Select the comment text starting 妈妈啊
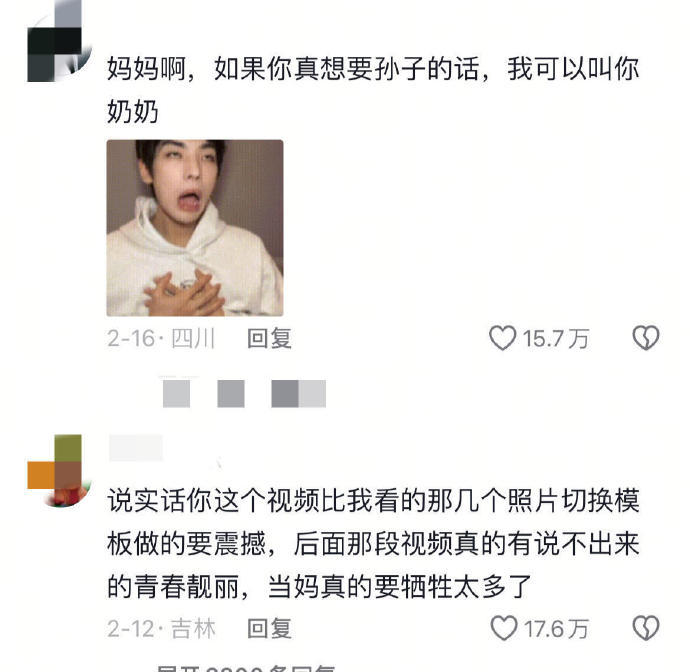 point(373,90)
